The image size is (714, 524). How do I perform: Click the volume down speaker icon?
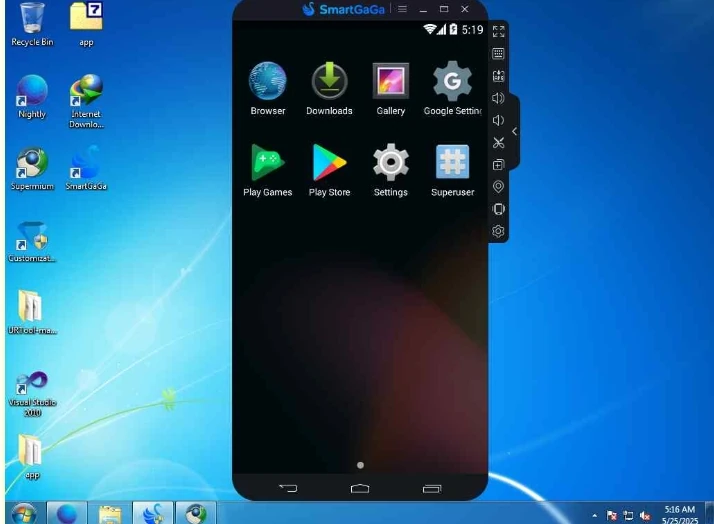499,120
